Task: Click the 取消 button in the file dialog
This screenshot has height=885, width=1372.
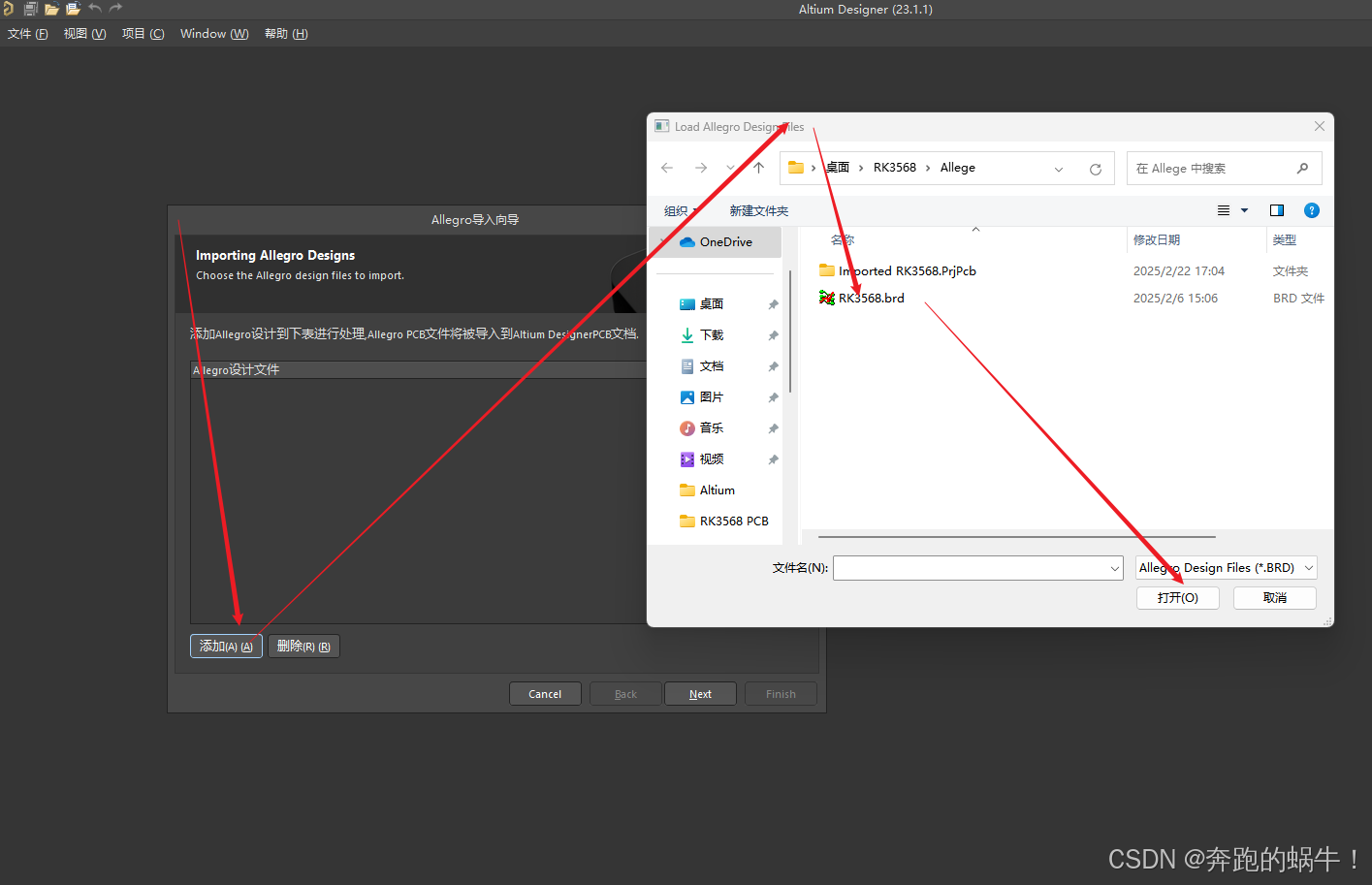Action: 1275,598
